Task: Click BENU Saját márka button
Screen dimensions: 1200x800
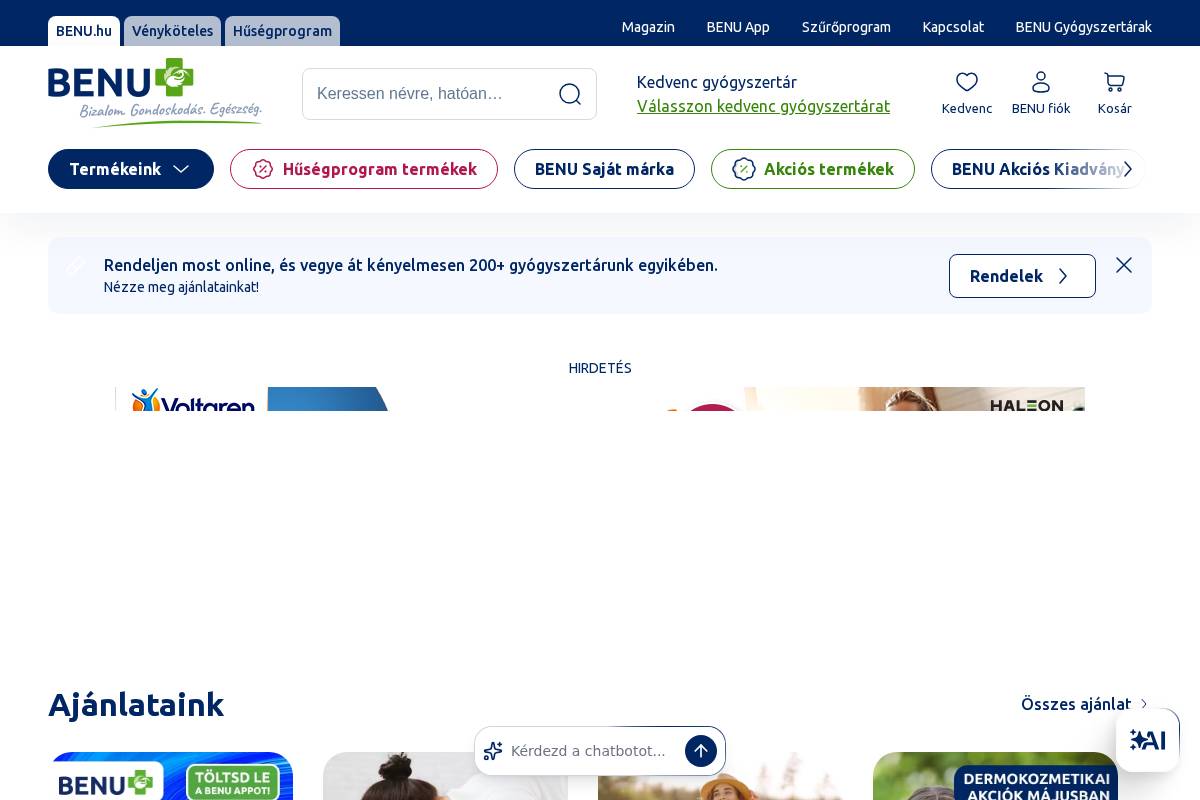Action: coord(604,169)
